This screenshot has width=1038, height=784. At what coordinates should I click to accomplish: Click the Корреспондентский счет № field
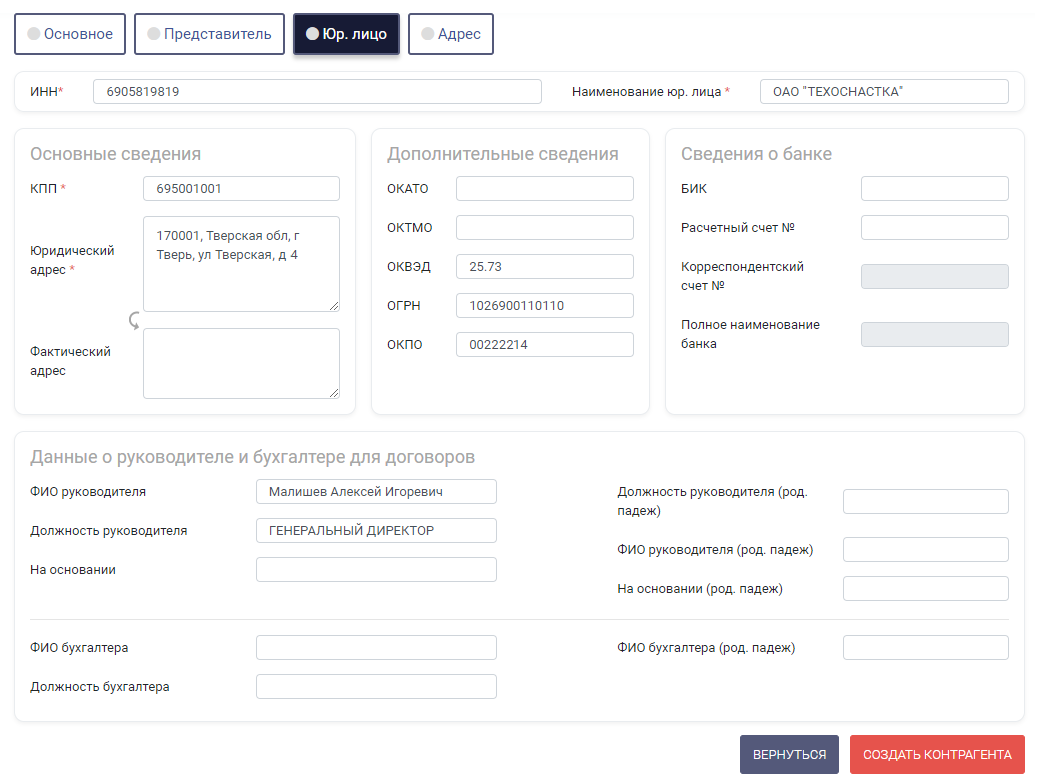[x=935, y=276]
